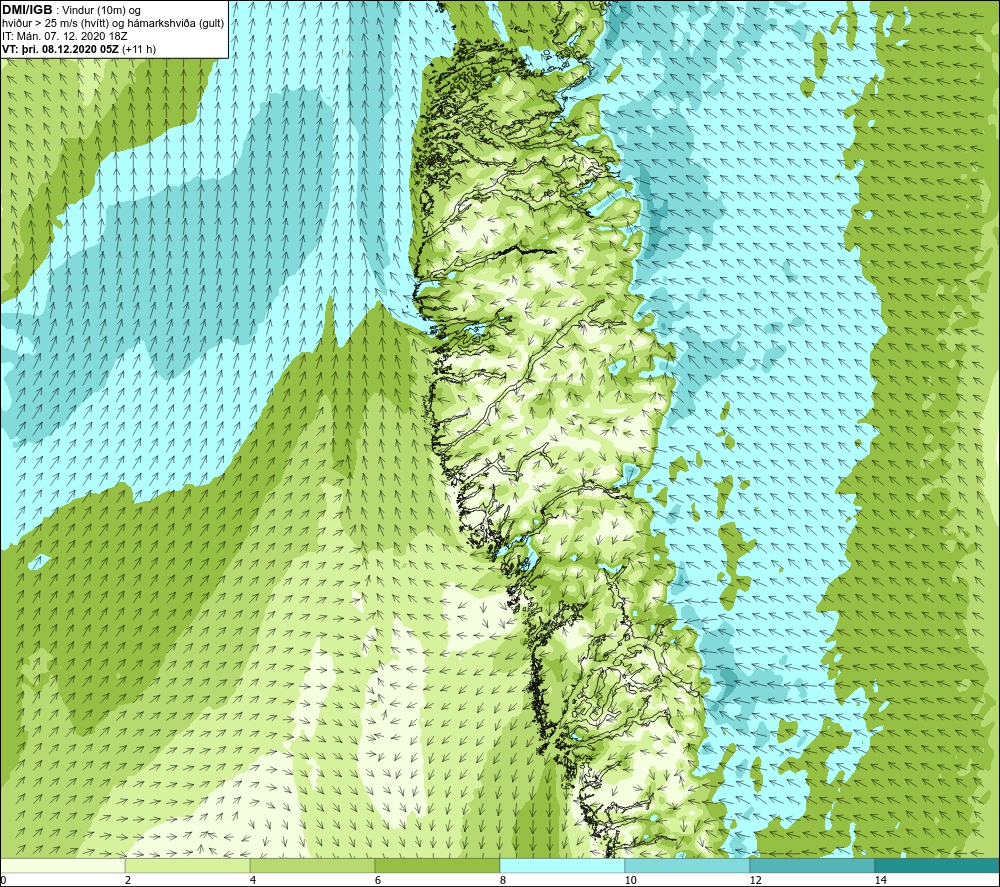Screen dimensions: 1000x887
Task: Click the '10' label on the color scale
Action: 631,880
